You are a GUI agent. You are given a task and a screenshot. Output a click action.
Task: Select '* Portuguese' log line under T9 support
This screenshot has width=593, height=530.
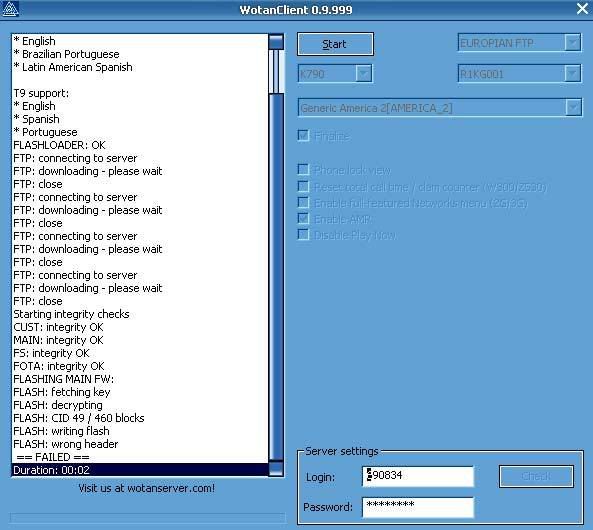[x=140, y=132]
